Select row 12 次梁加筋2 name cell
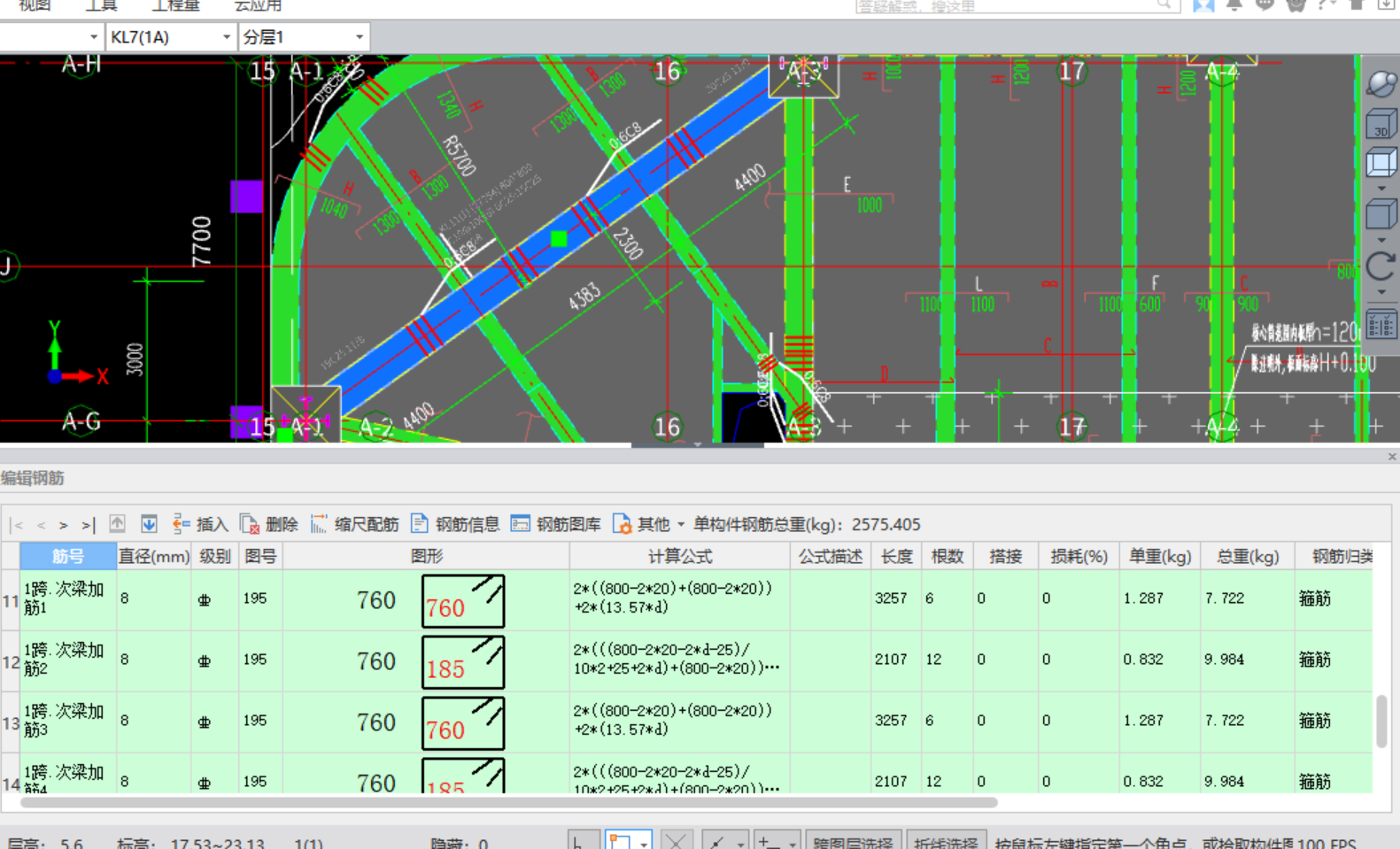Screen dimensions: 1400x849 [x=68, y=660]
